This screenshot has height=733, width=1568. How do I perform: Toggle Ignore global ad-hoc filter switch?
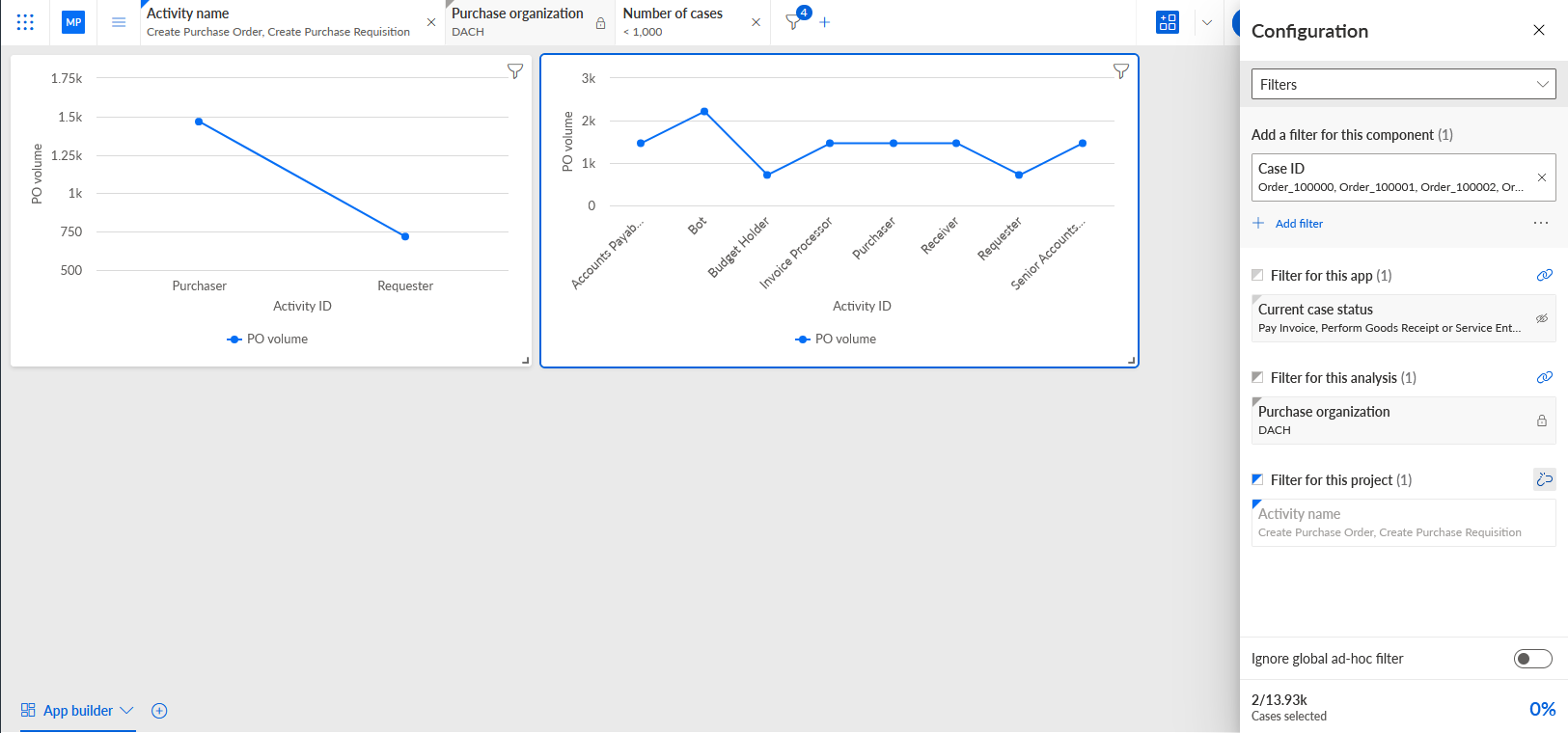pyautogui.click(x=1532, y=659)
